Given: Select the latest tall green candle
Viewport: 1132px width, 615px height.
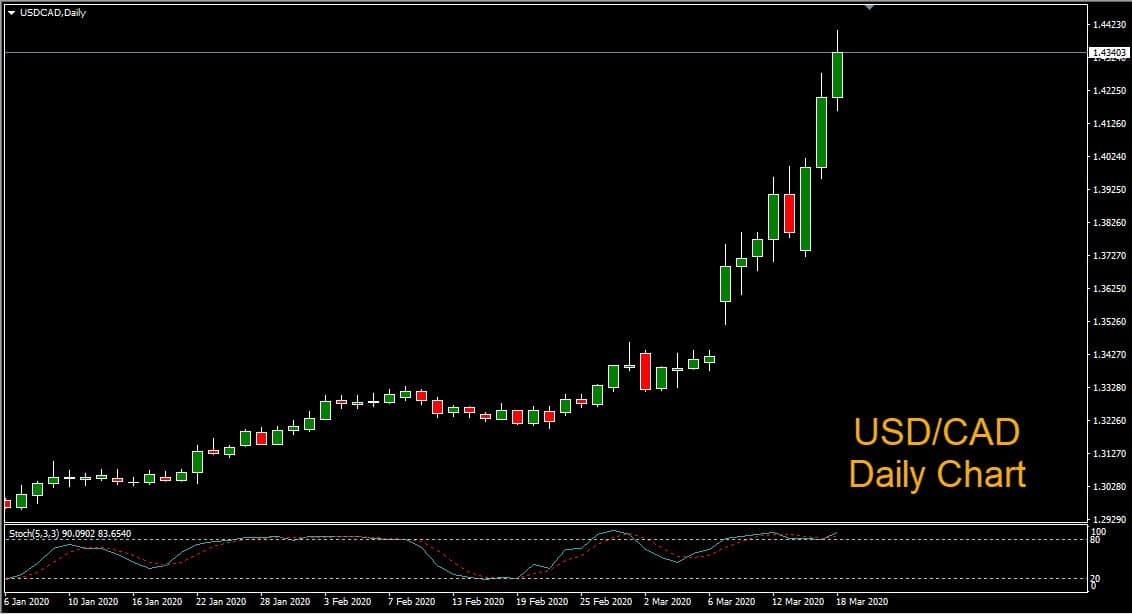Looking at the screenshot, I should pos(837,74).
